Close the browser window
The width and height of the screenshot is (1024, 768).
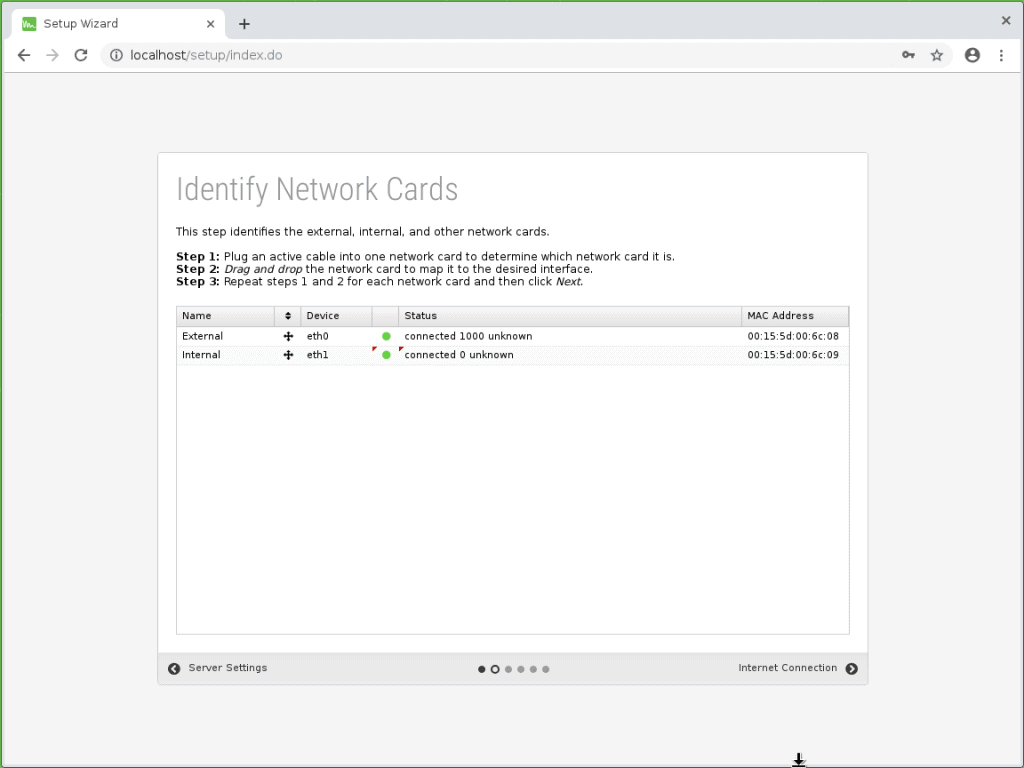pyautogui.click(x=1006, y=21)
